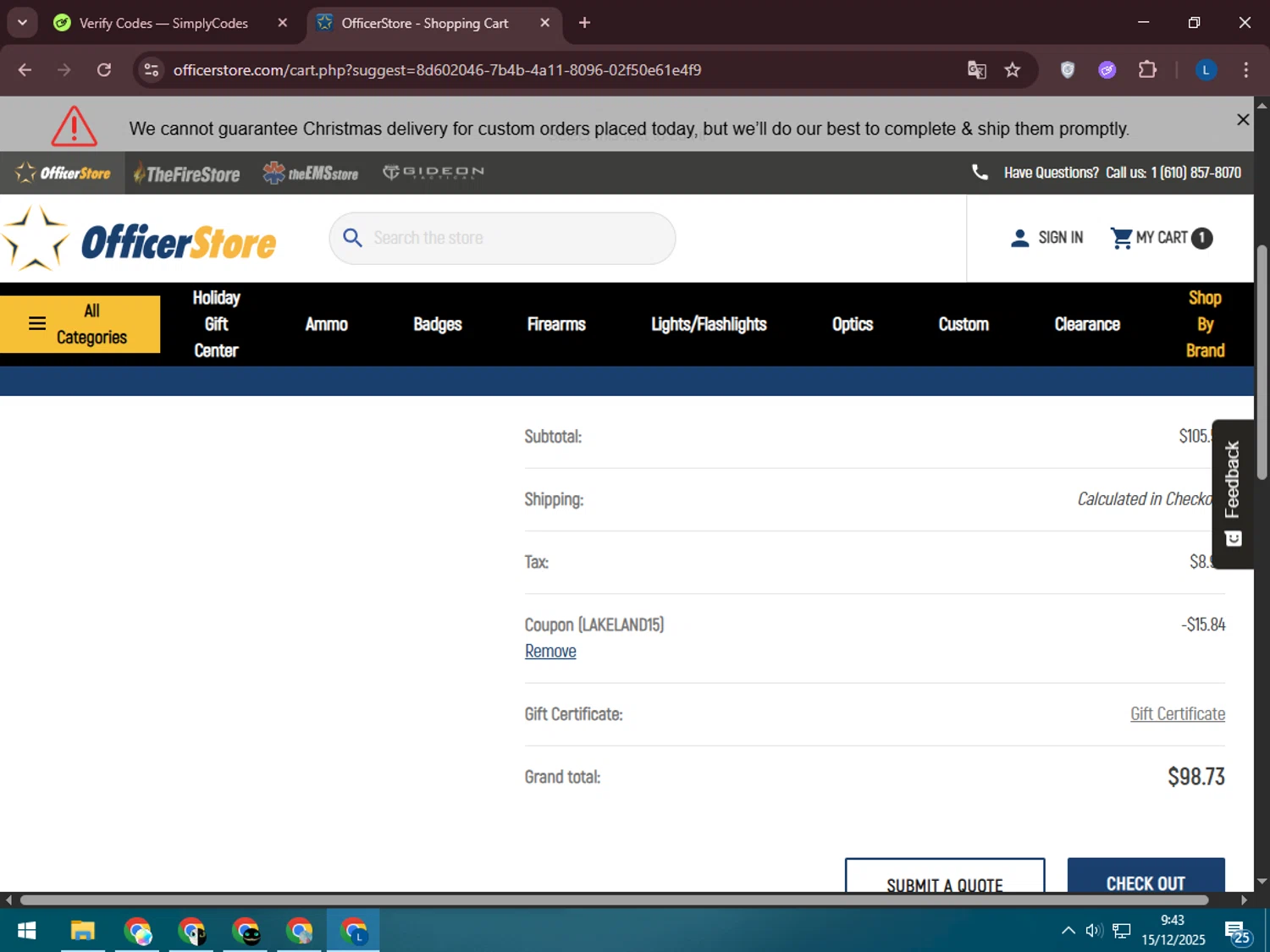Open the Custom menu
1270x952 pixels.
tap(964, 324)
